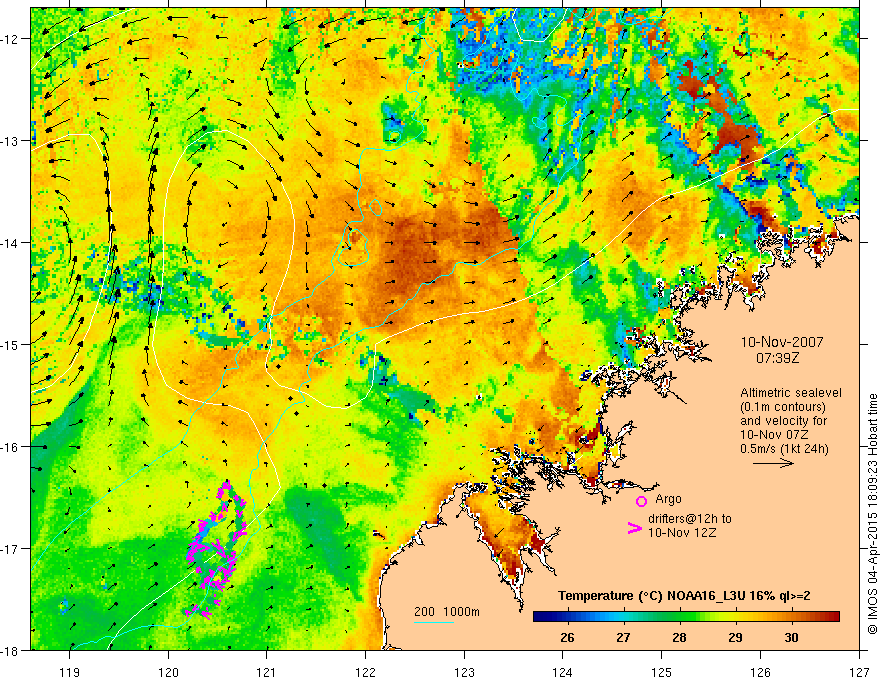
Task: Click the '-12' latitude axis label
Action: [11, 39]
